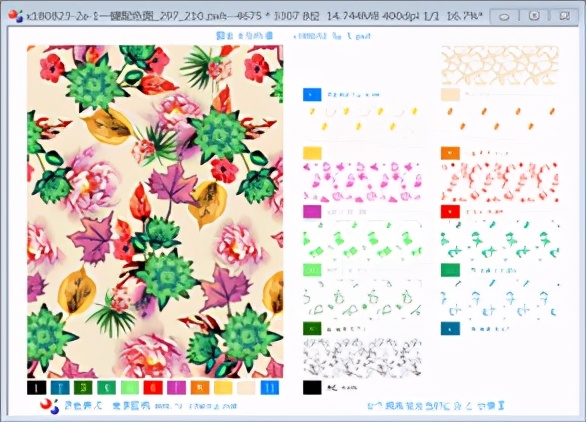Click the black swatch in bottom palette row
586x422 pixels.
pyautogui.click(x=37, y=388)
